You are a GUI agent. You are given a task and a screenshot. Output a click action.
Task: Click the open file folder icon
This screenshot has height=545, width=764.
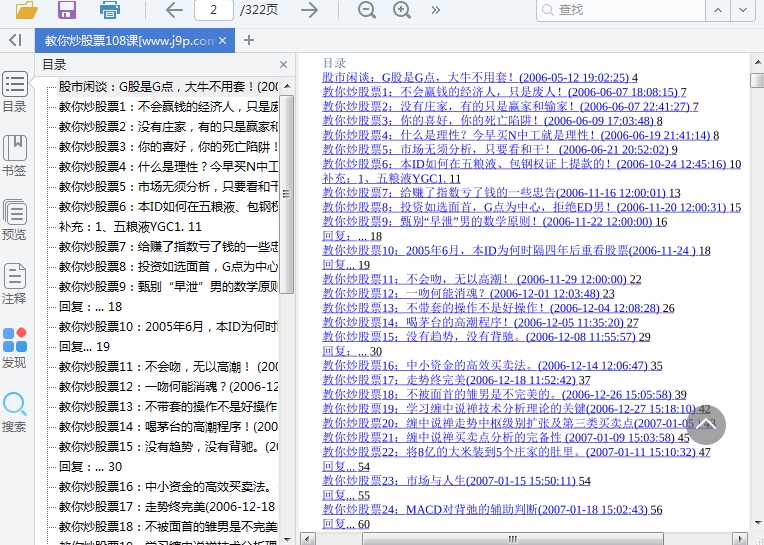[x=26, y=10]
